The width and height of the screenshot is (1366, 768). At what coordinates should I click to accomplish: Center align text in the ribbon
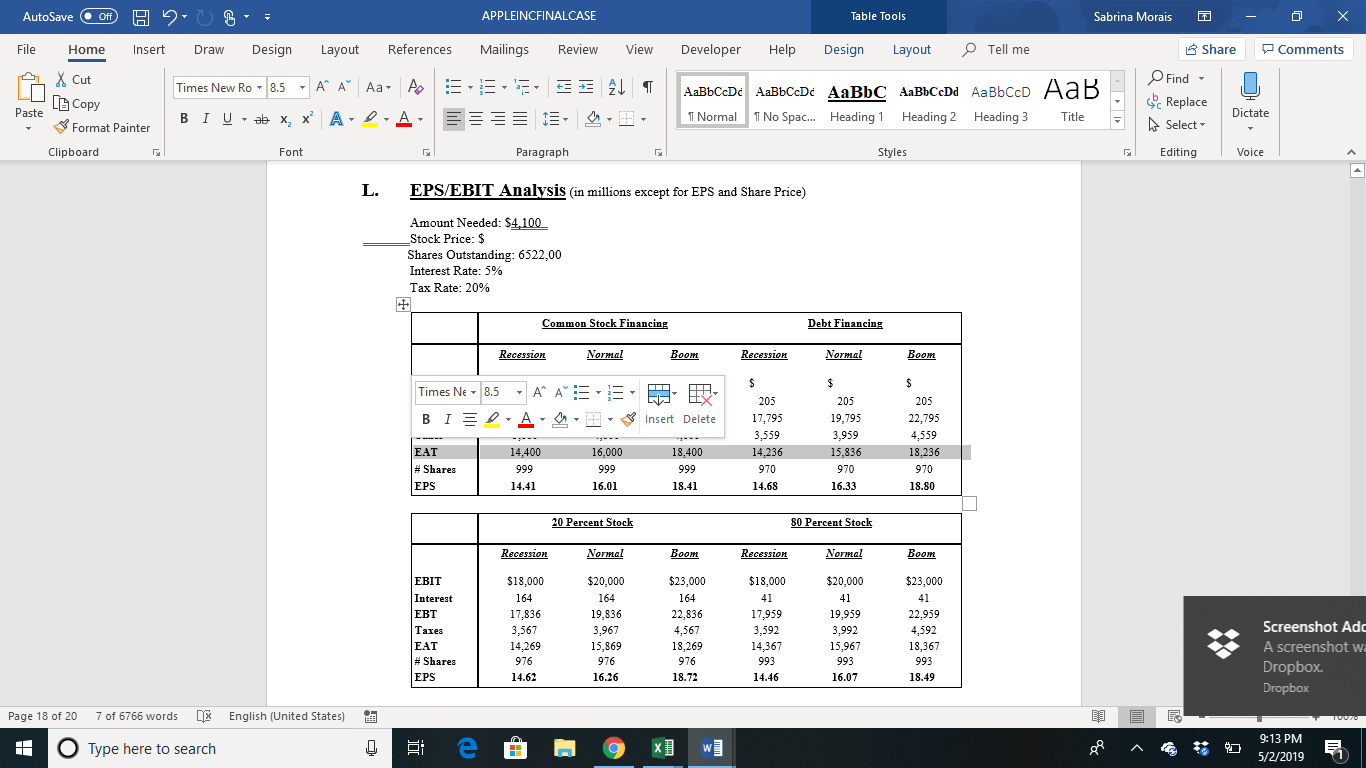click(x=476, y=120)
